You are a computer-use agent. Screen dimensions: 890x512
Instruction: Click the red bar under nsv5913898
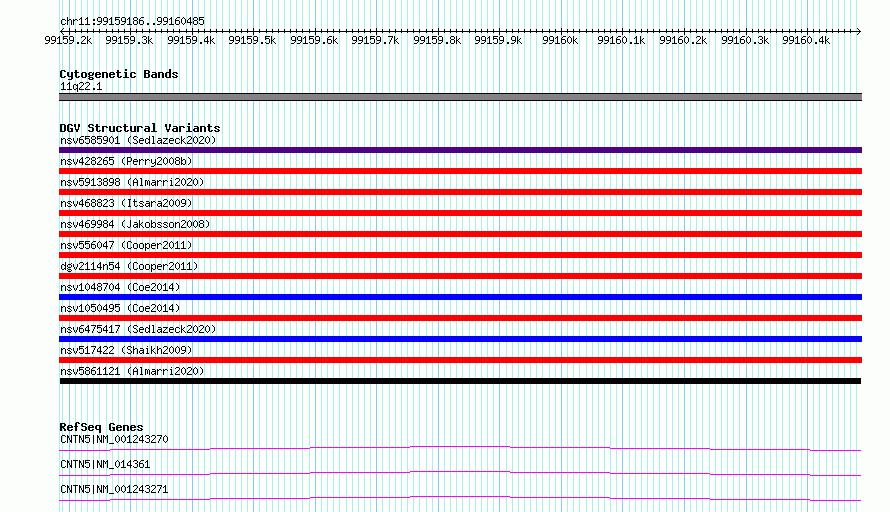click(460, 192)
